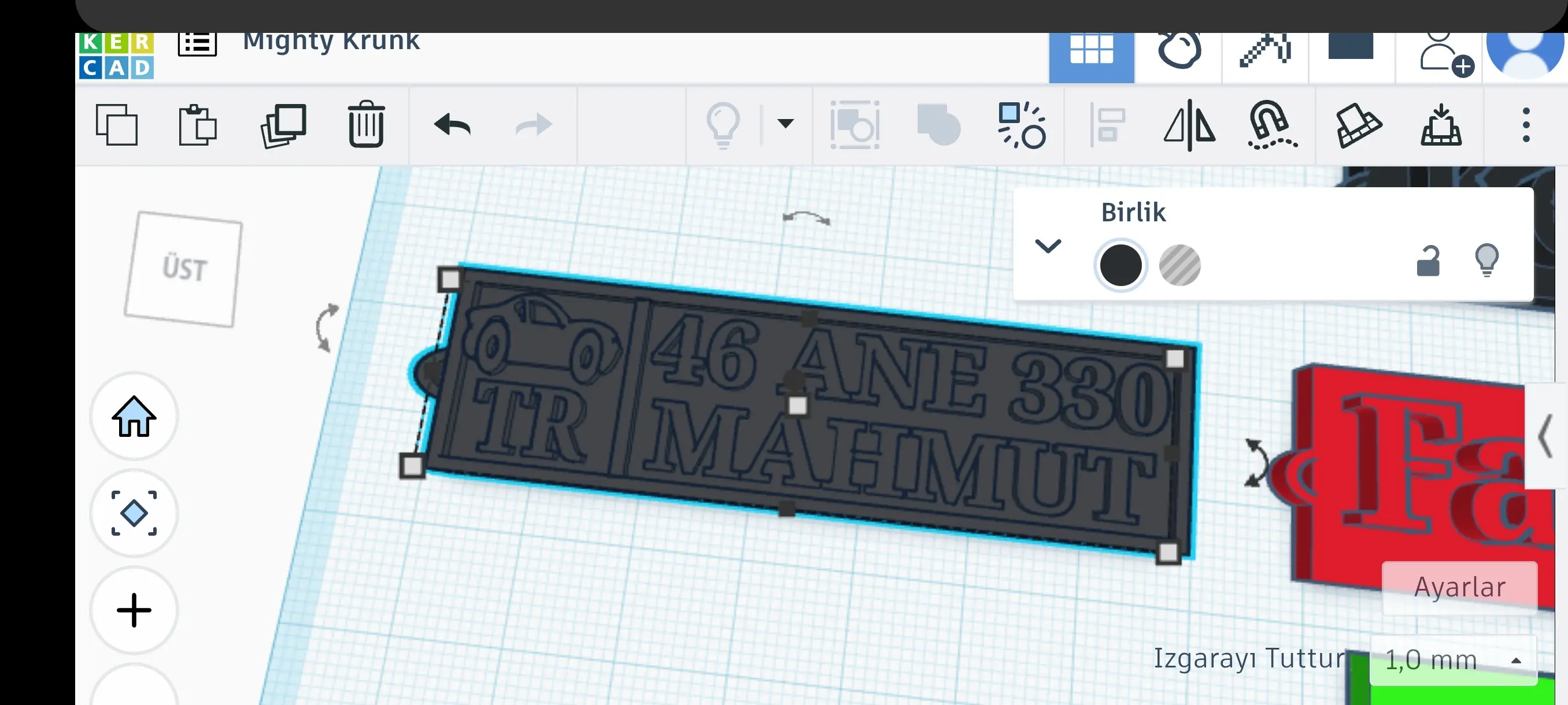The height and width of the screenshot is (705, 1568).
Task: Click the Izgarayı Tuttur label
Action: 1249,659
